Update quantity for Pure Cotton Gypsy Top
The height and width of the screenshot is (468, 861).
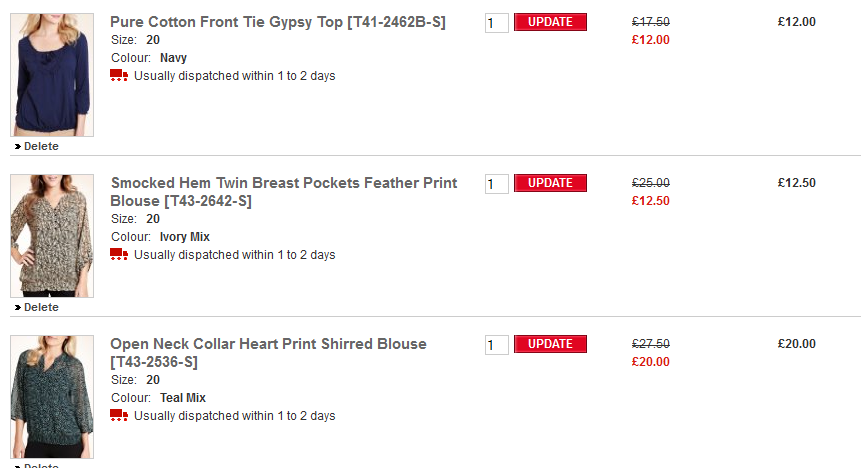point(550,22)
